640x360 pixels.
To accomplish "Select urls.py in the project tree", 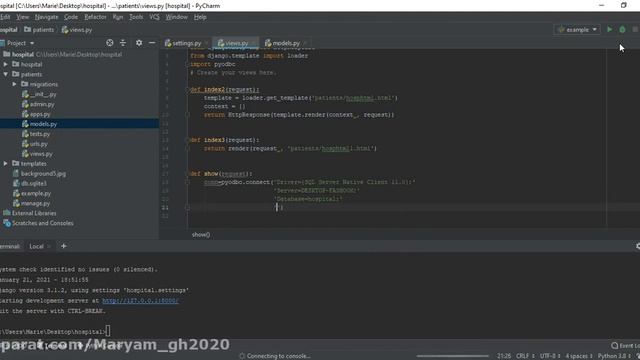I will click(x=35, y=144).
